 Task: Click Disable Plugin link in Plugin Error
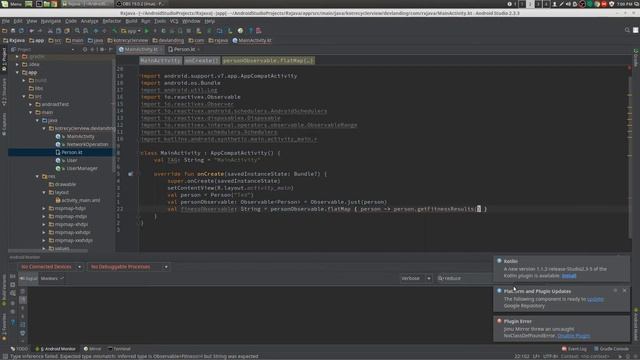point(573,336)
